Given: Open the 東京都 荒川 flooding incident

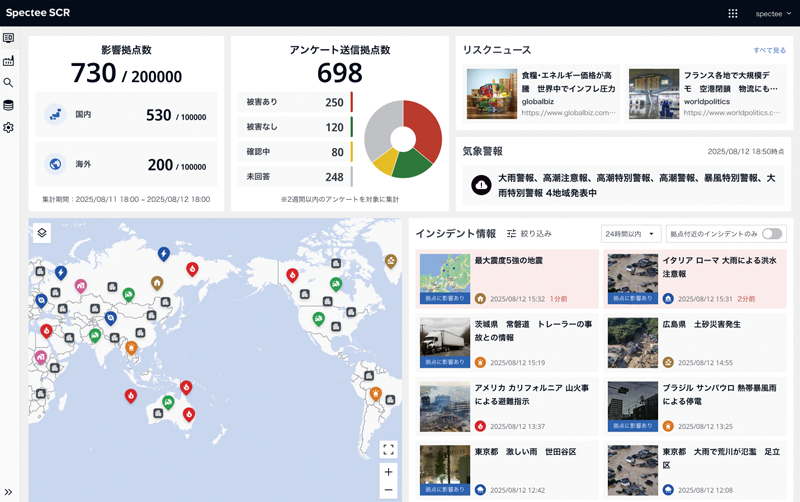Looking at the screenshot, I should [695, 470].
